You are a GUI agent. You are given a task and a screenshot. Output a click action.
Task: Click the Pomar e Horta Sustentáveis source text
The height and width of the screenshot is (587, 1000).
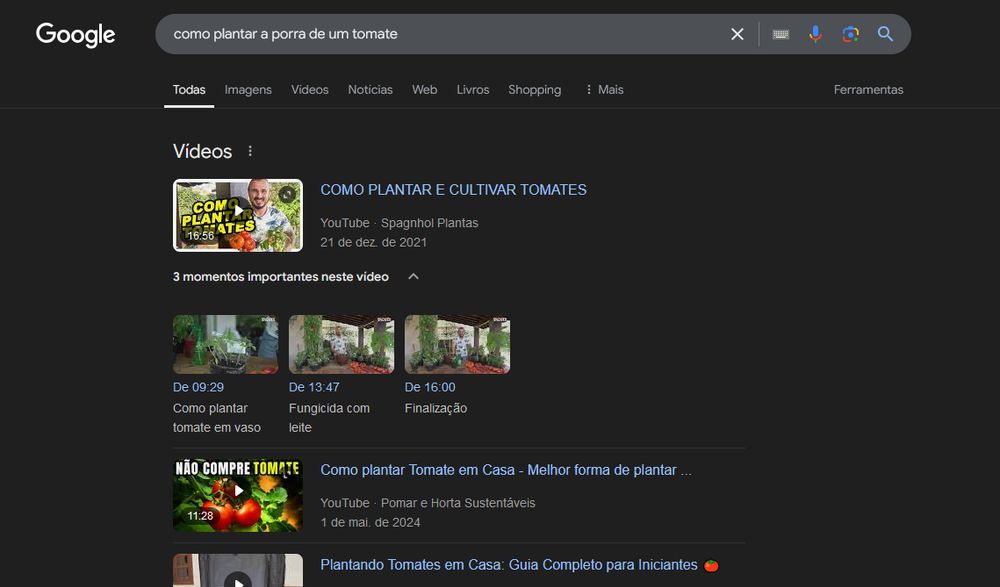458,503
